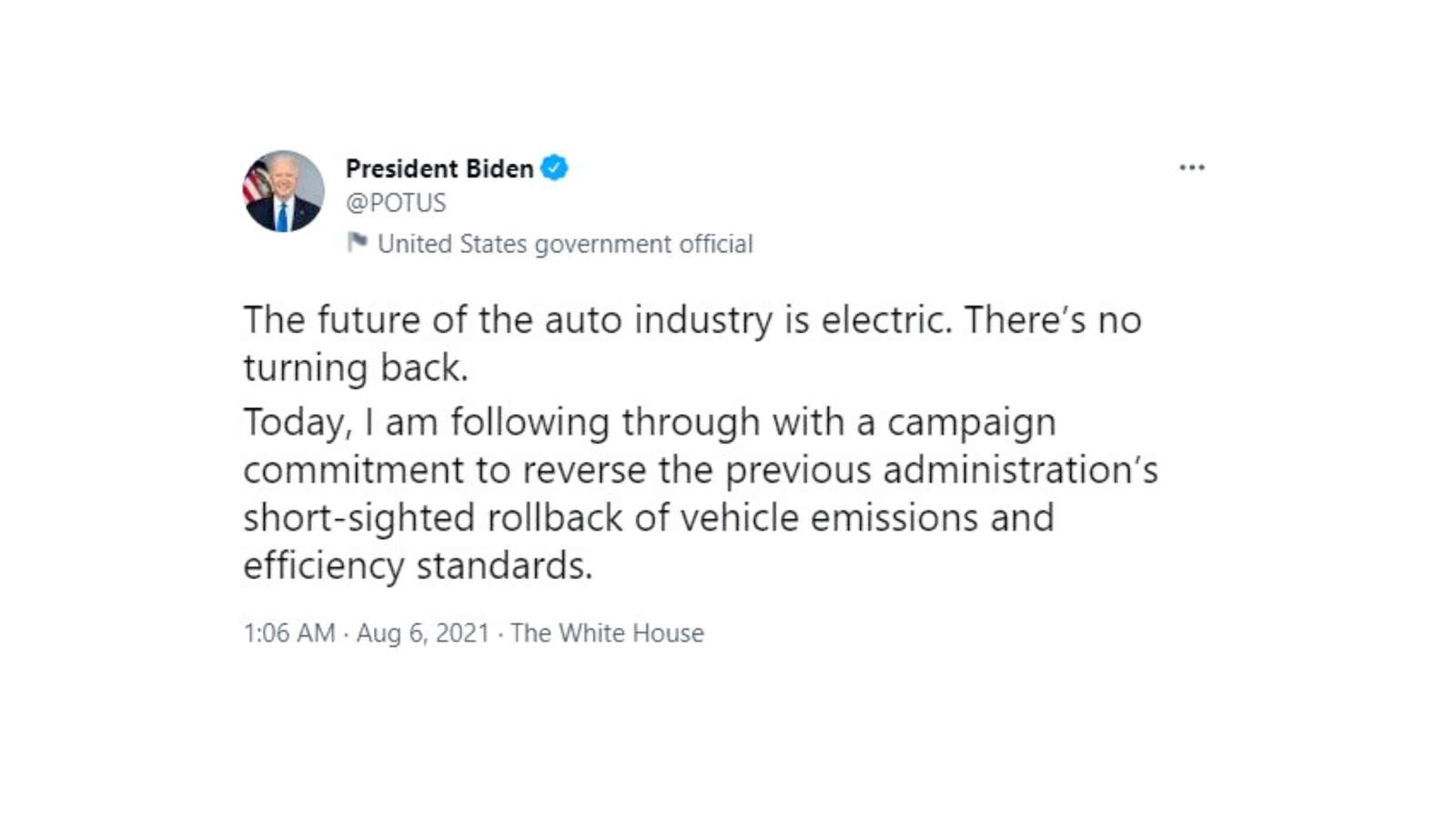Click the words "previous administration's"
This screenshot has width=1456, height=819.
click(942, 470)
